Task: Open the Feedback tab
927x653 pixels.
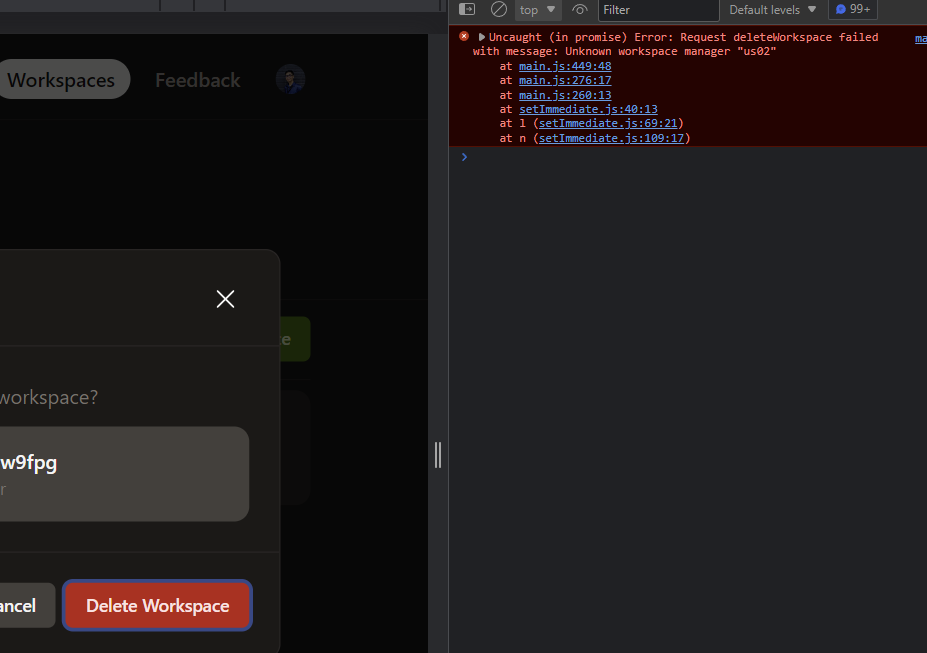Action: tap(197, 80)
